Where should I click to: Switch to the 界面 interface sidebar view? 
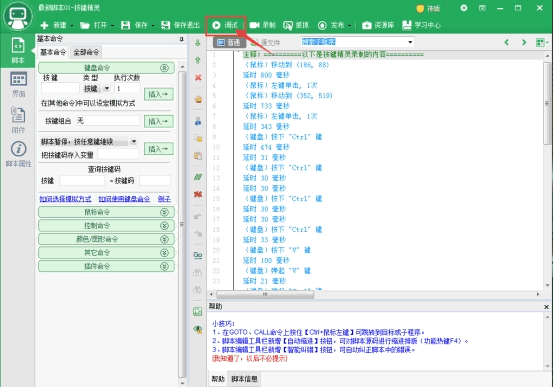18,84
